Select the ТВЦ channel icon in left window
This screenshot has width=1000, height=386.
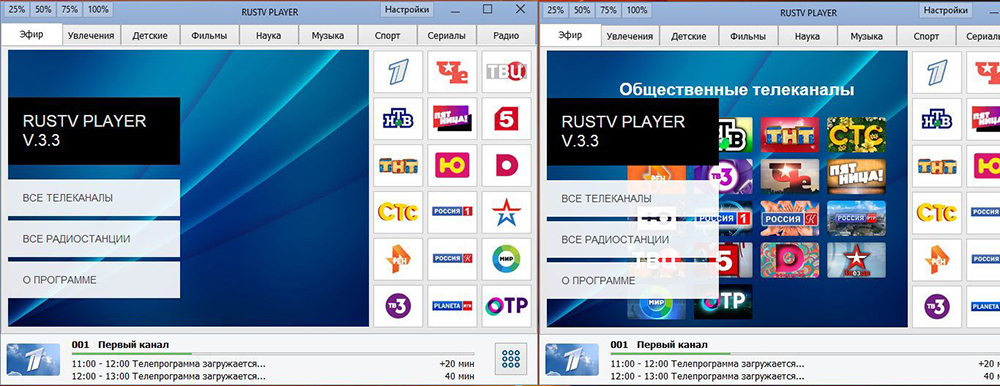[506, 71]
